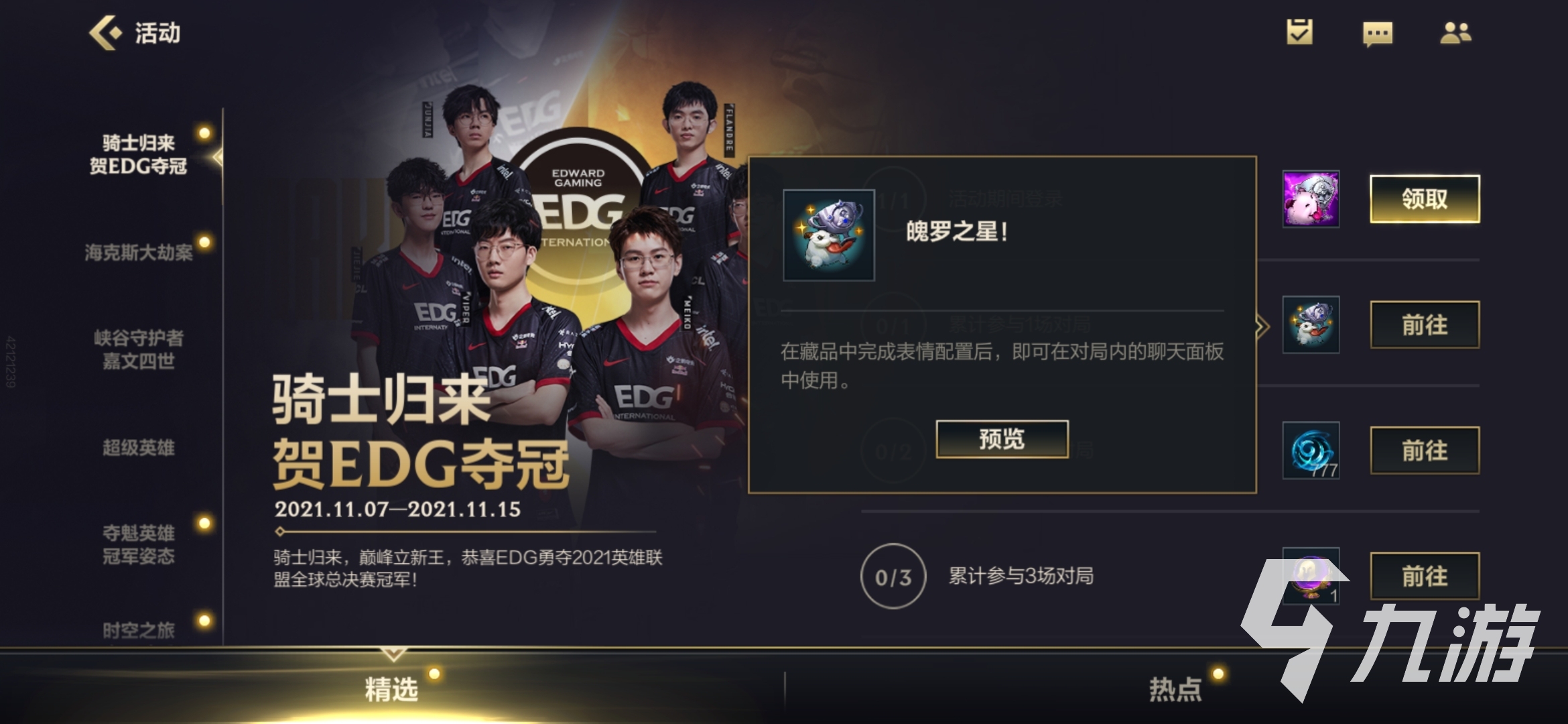The height and width of the screenshot is (724, 1568).
Task: Open the friends list icon
Action: [x=1455, y=33]
